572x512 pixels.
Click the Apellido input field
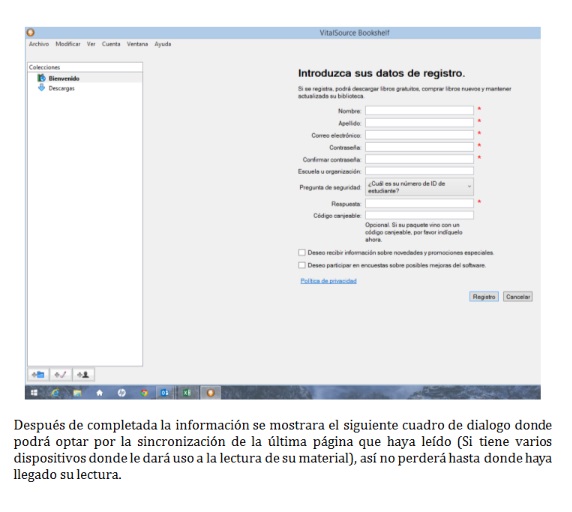pyautogui.click(x=420, y=123)
